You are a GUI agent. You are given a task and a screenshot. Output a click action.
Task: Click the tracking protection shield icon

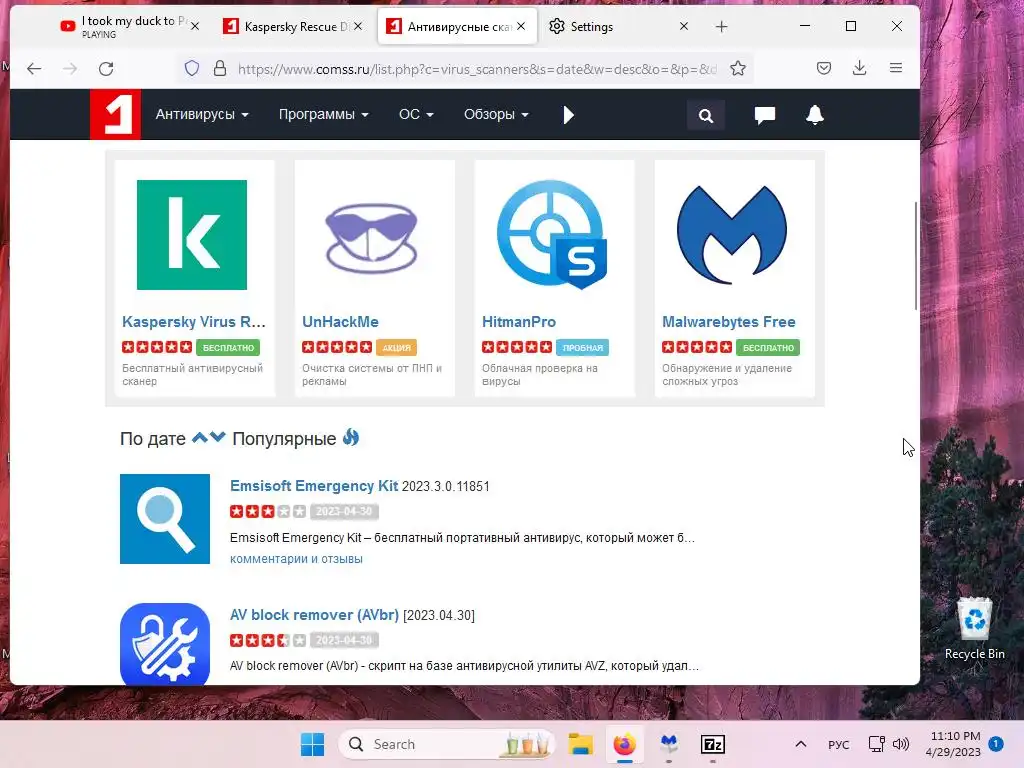[191, 68]
